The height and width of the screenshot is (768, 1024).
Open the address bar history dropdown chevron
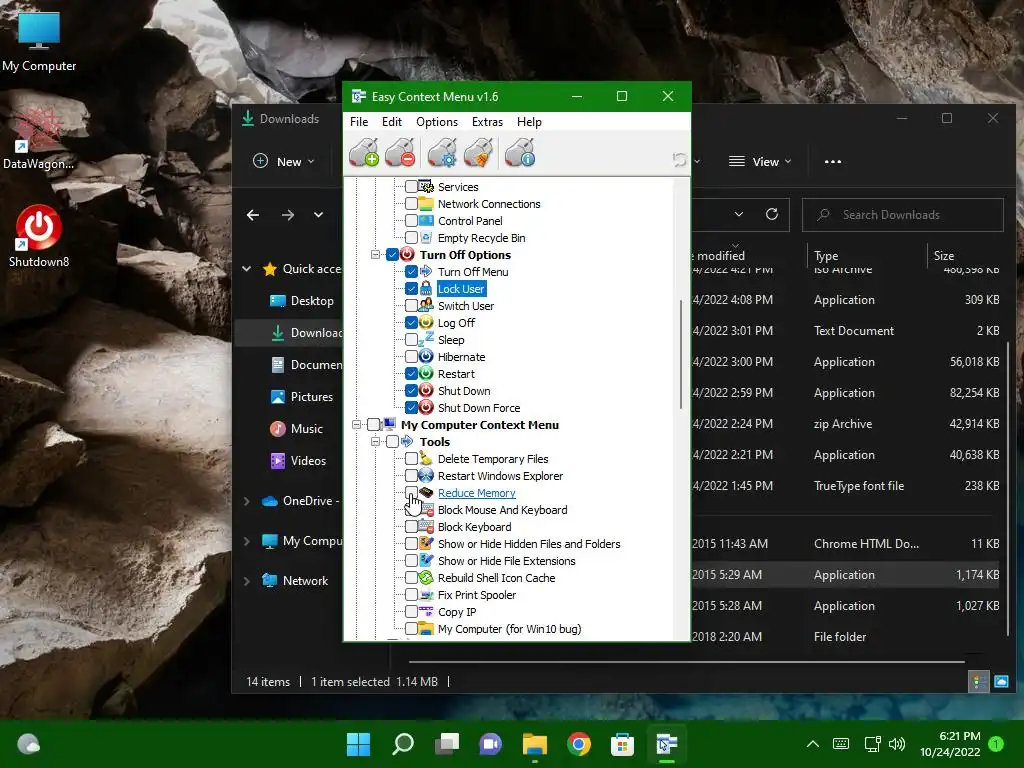click(739, 214)
